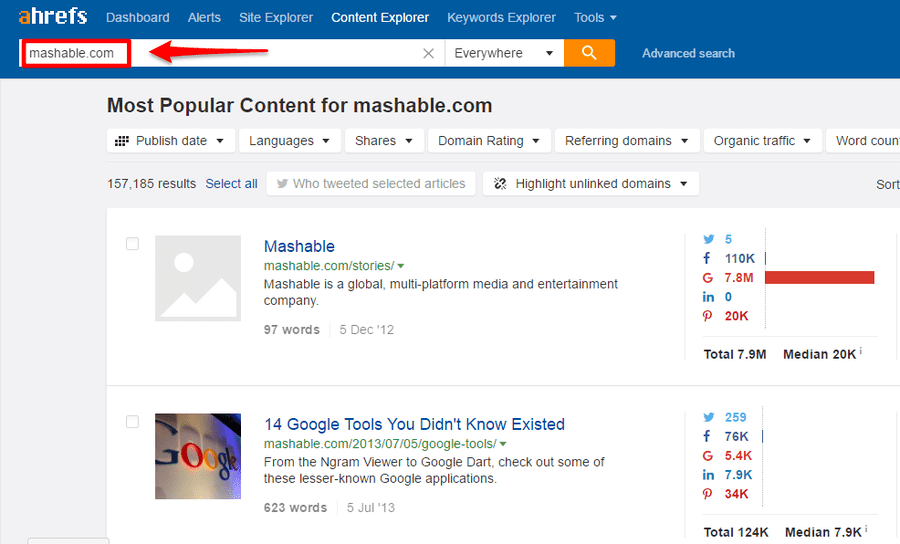Click the Advanced search link
Viewport: 900px width, 544px height.
688,54
